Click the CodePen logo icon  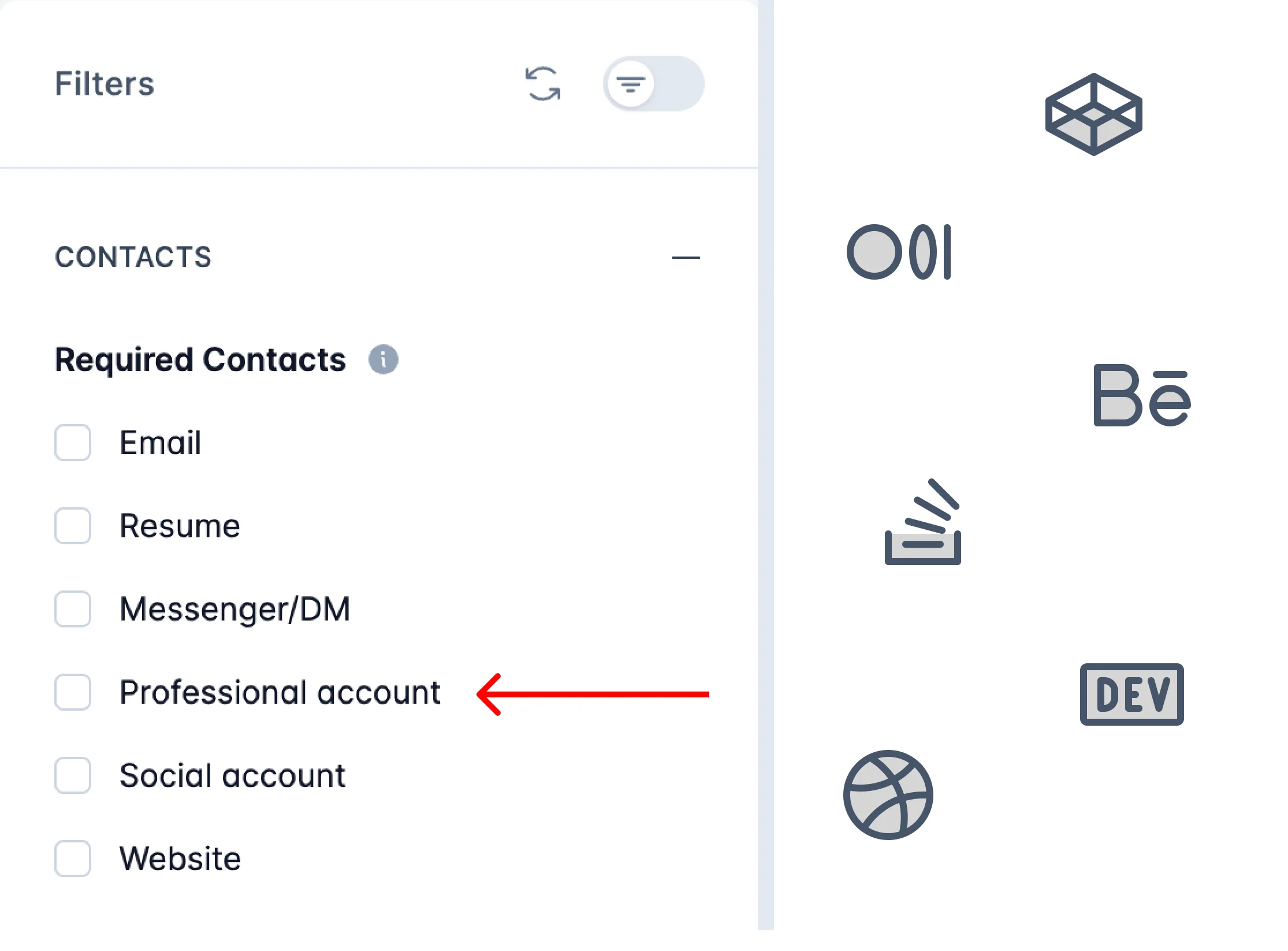(x=1093, y=114)
